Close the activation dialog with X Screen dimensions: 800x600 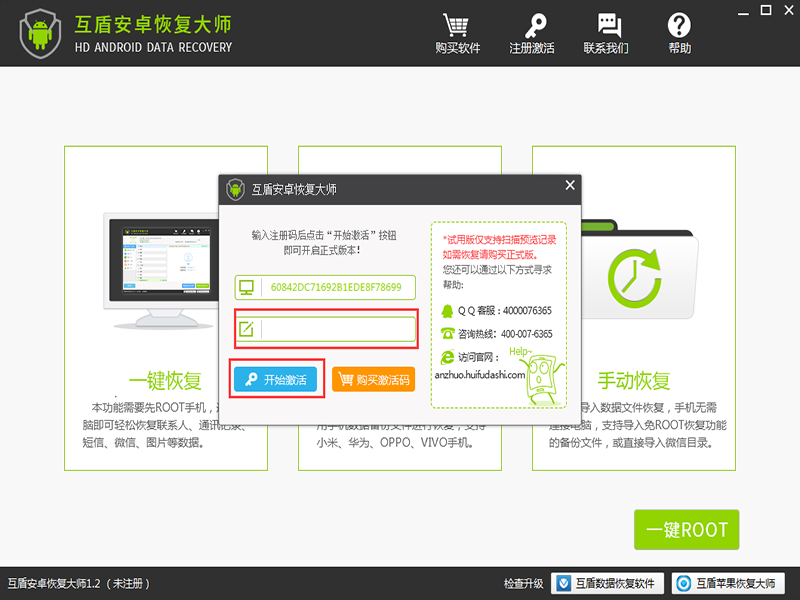coord(570,185)
